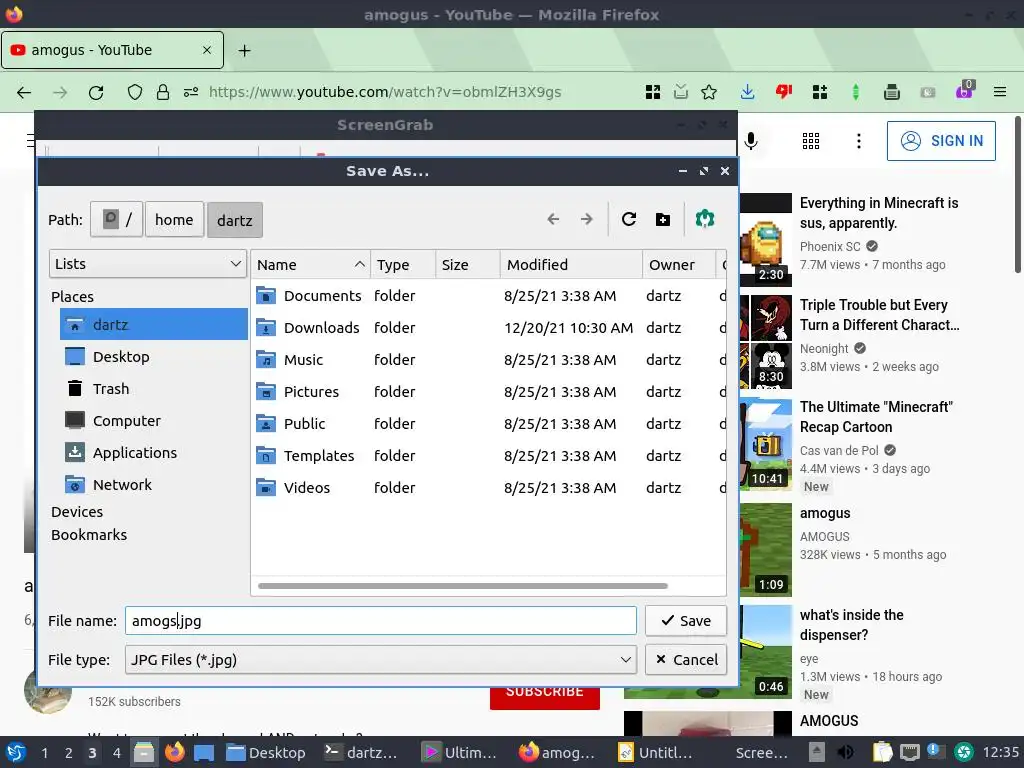Click into the File name field
The width and height of the screenshot is (1024, 768).
381,620
